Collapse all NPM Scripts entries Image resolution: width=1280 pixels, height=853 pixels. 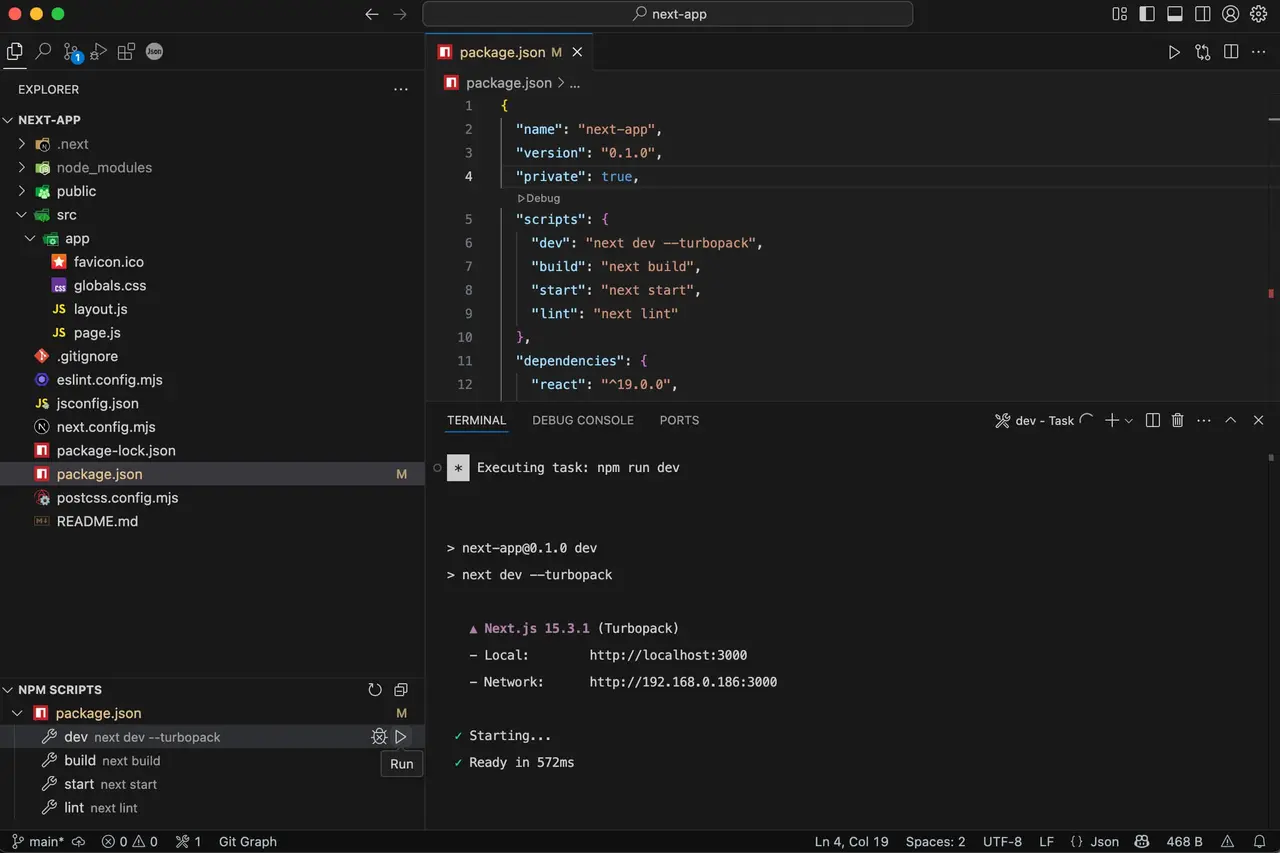401,690
